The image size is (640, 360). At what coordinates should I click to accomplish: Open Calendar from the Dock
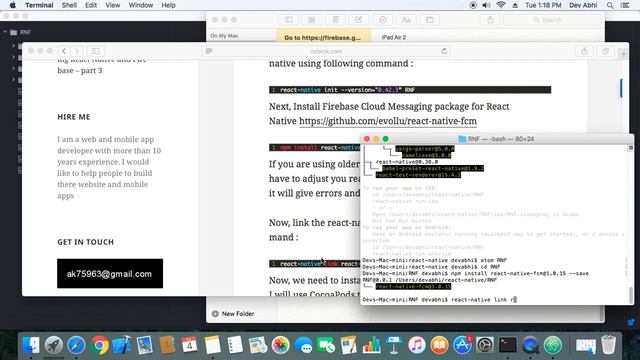pyautogui.click(x=189, y=345)
